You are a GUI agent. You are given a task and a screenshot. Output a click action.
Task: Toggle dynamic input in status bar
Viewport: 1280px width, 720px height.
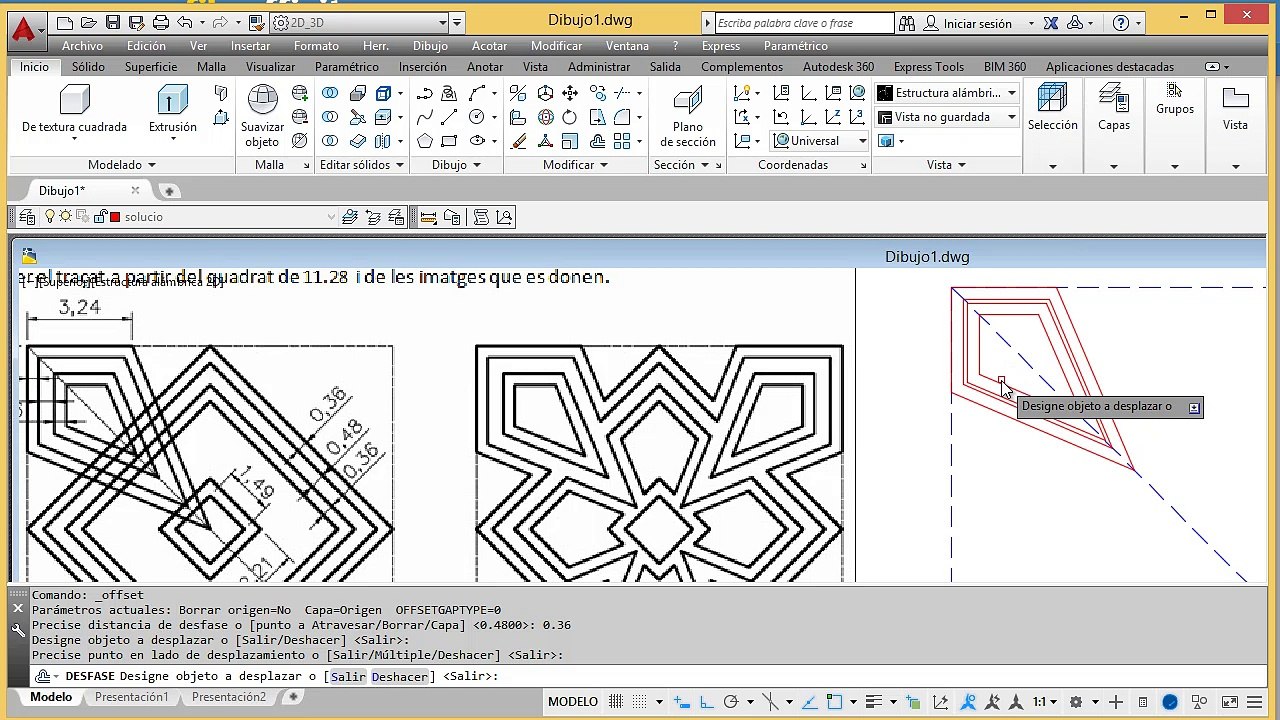coord(682,702)
